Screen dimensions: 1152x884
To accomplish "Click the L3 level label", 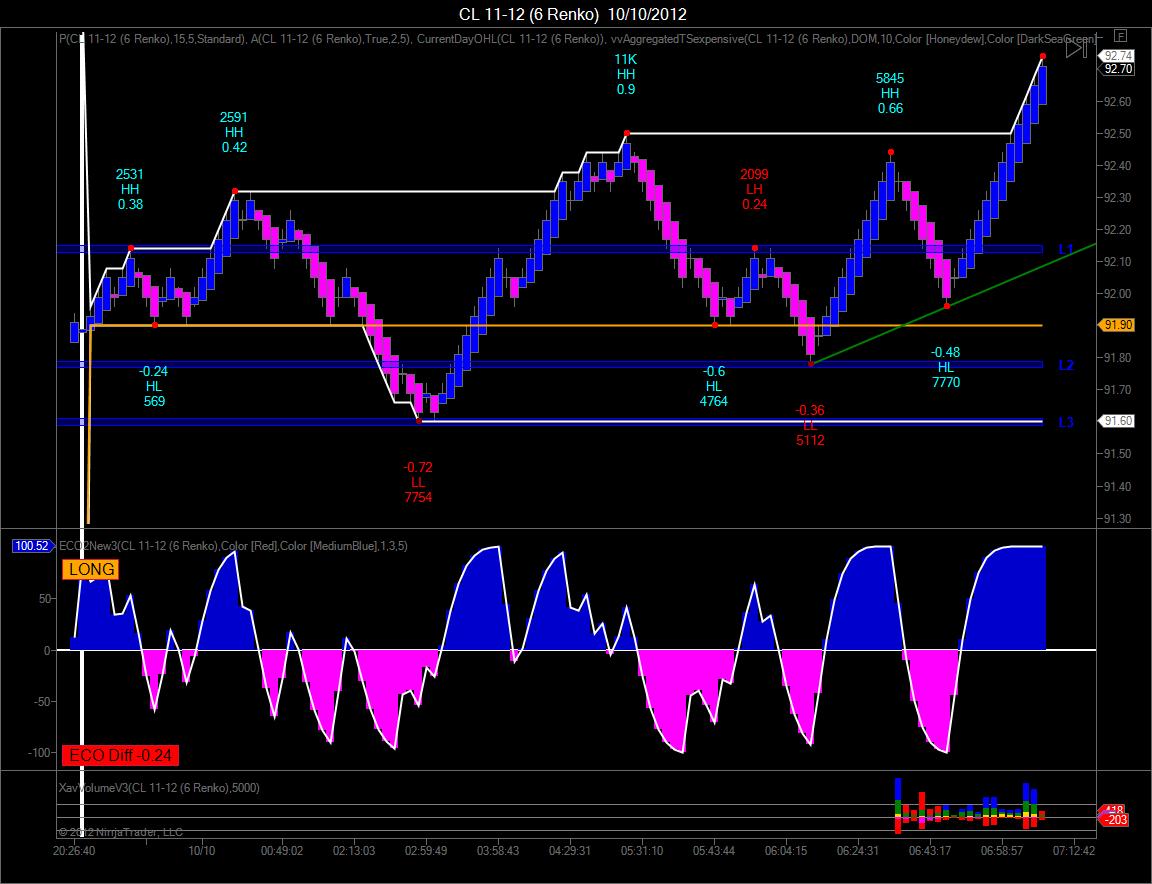I will [x=1066, y=422].
